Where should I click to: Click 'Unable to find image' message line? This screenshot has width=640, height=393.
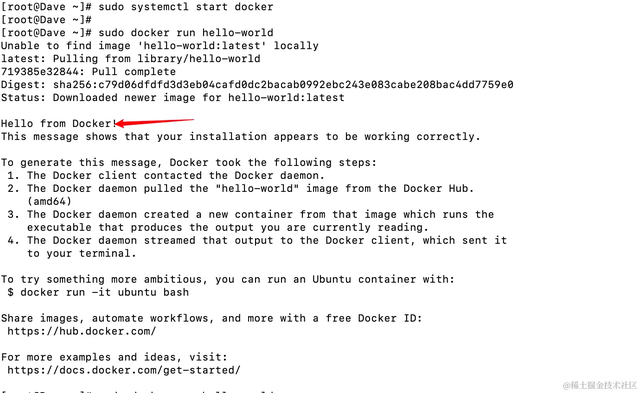160,46
